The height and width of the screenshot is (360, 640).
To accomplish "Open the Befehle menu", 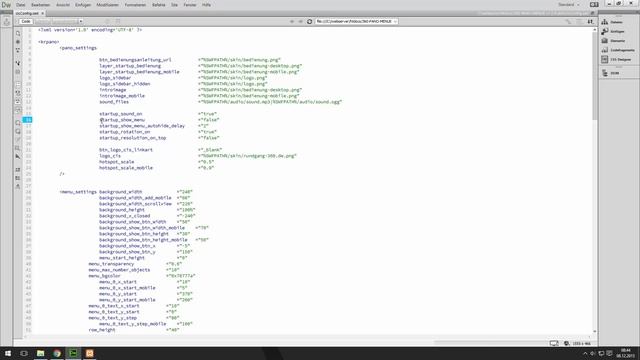I will [158, 5].
